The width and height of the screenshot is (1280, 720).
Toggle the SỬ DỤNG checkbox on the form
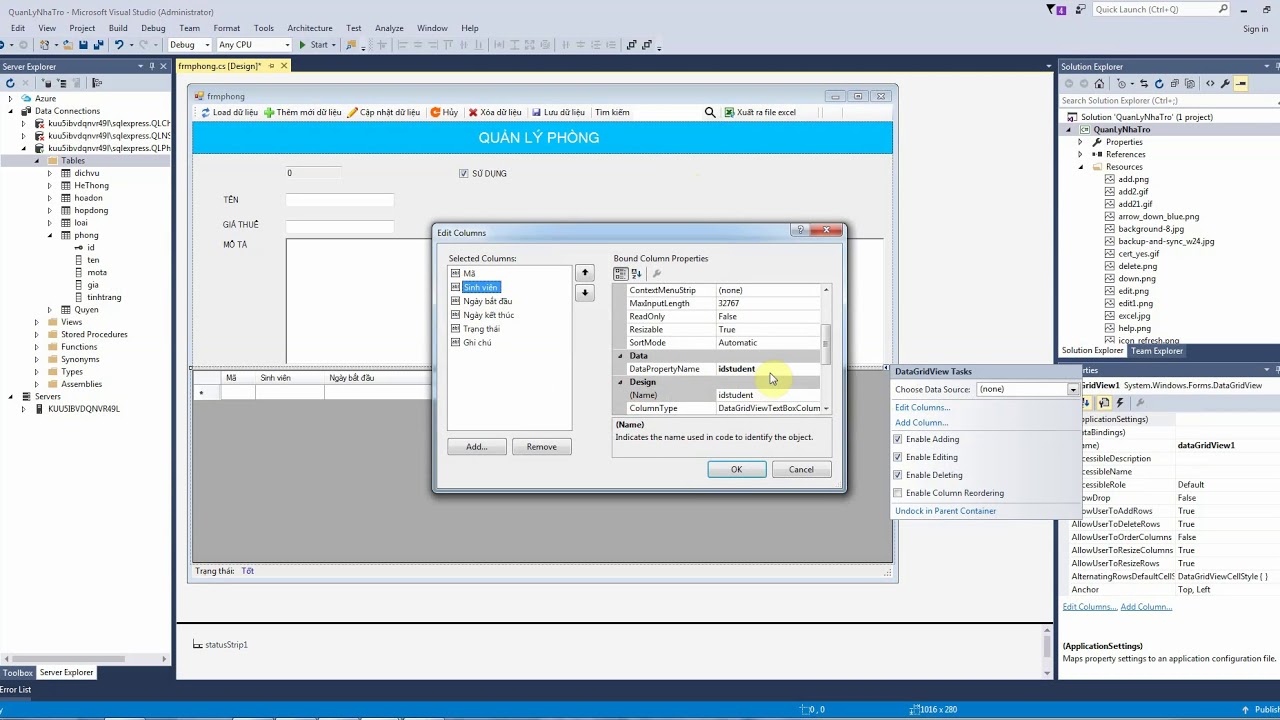click(464, 173)
